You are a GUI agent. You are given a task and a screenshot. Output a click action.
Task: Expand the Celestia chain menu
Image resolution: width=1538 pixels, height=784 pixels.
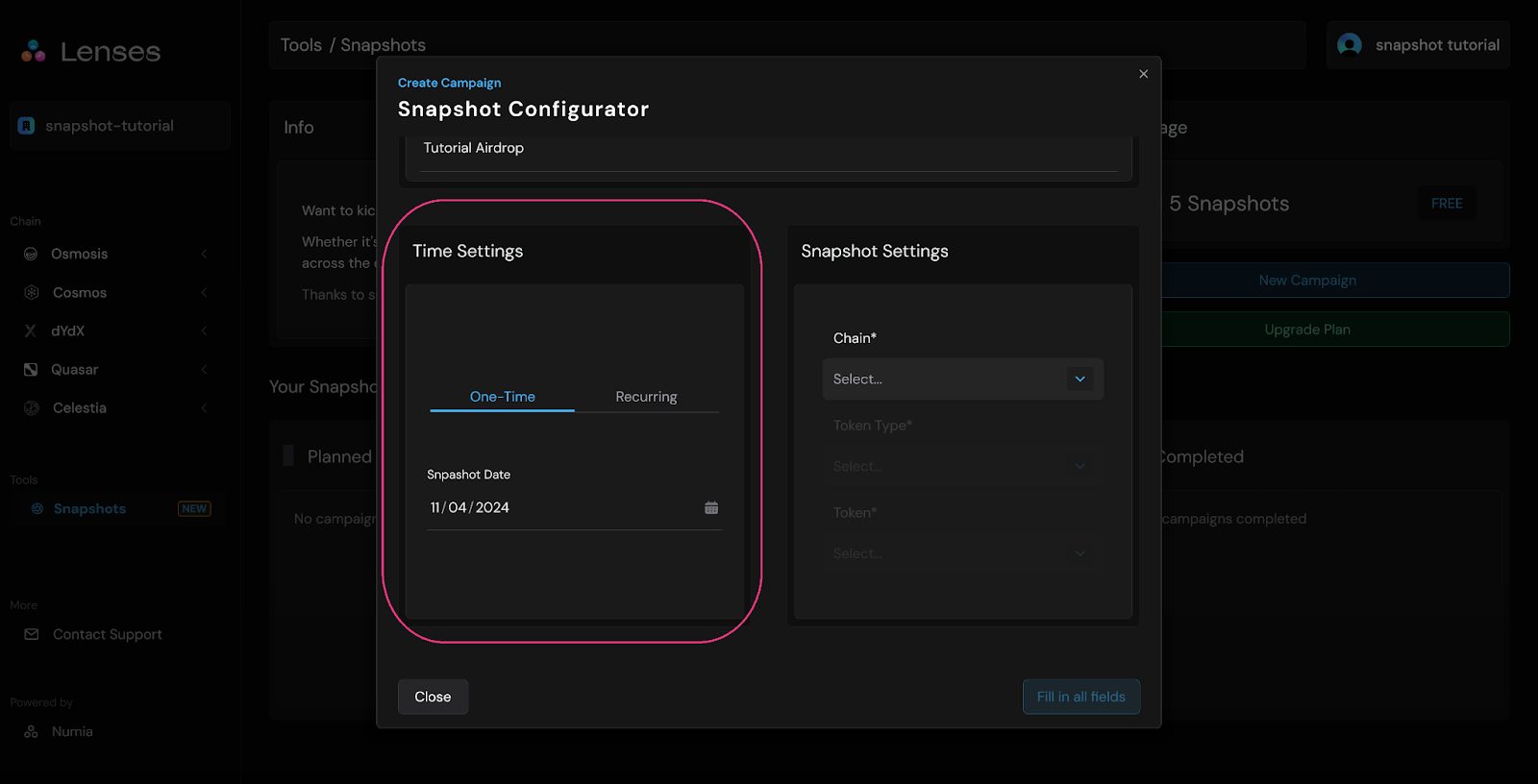click(x=204, y=407)
